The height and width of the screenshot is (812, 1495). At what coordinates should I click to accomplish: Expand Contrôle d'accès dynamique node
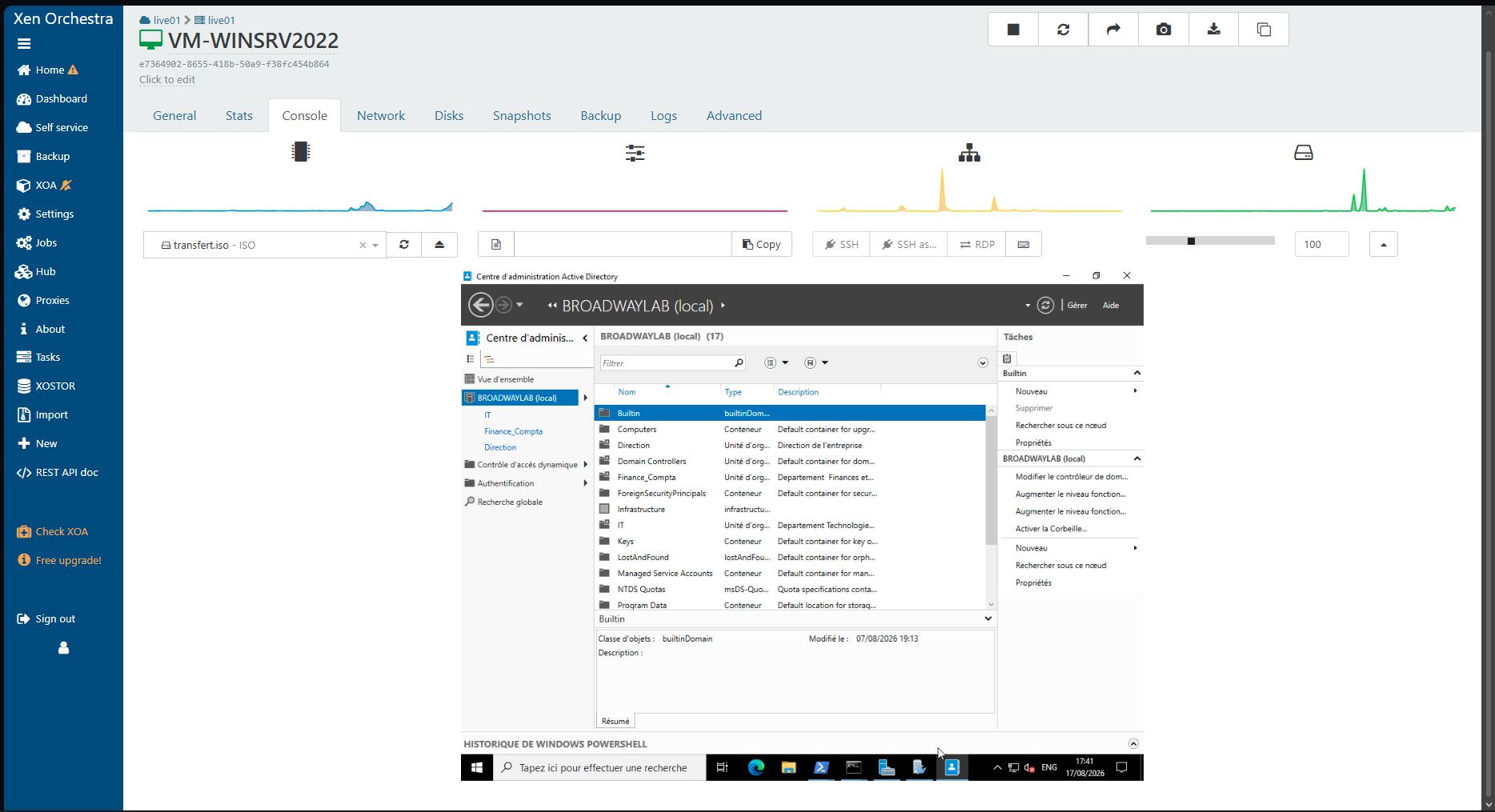click(x=585, y=465)
